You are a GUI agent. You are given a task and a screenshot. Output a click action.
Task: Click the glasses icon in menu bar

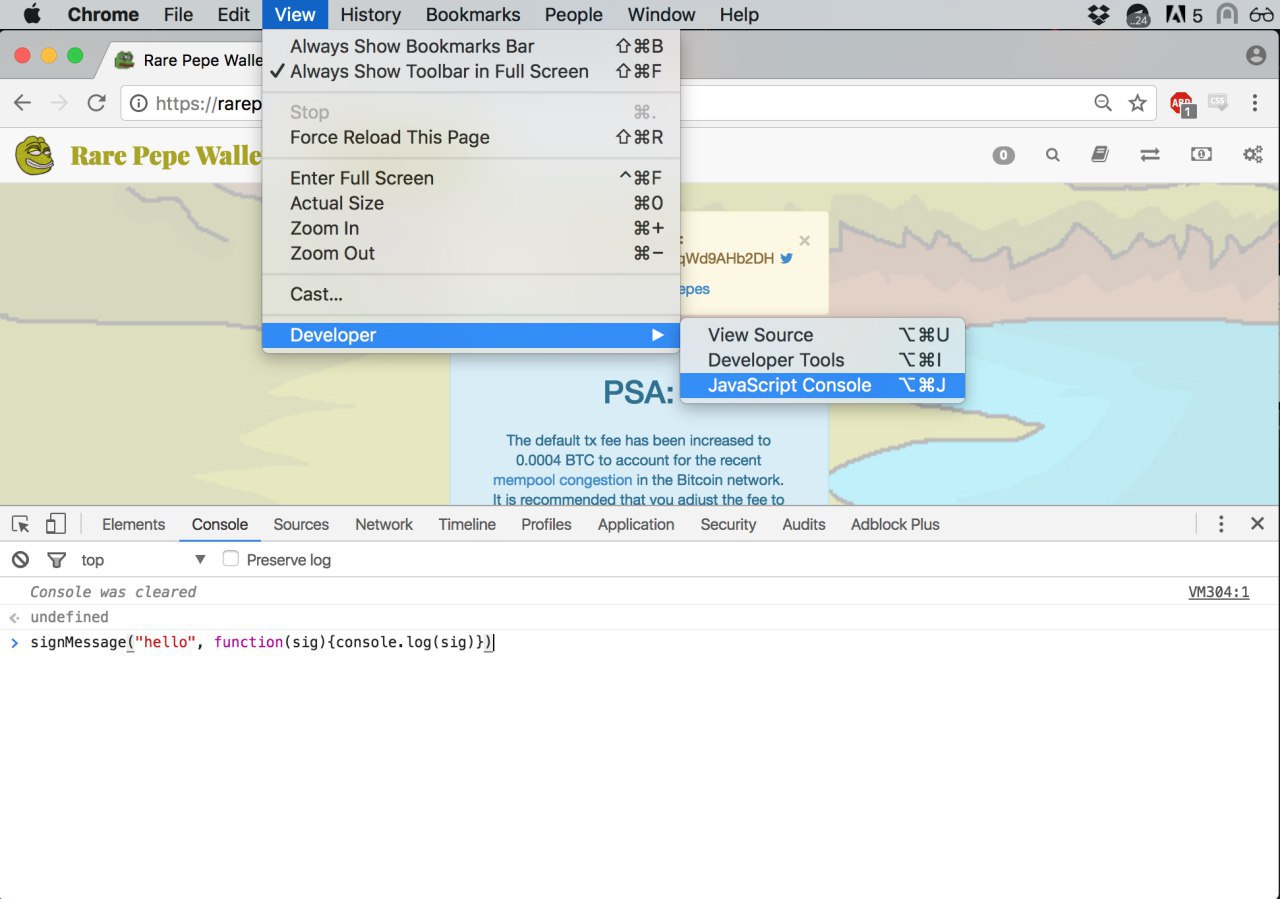tap(1260, 15)
